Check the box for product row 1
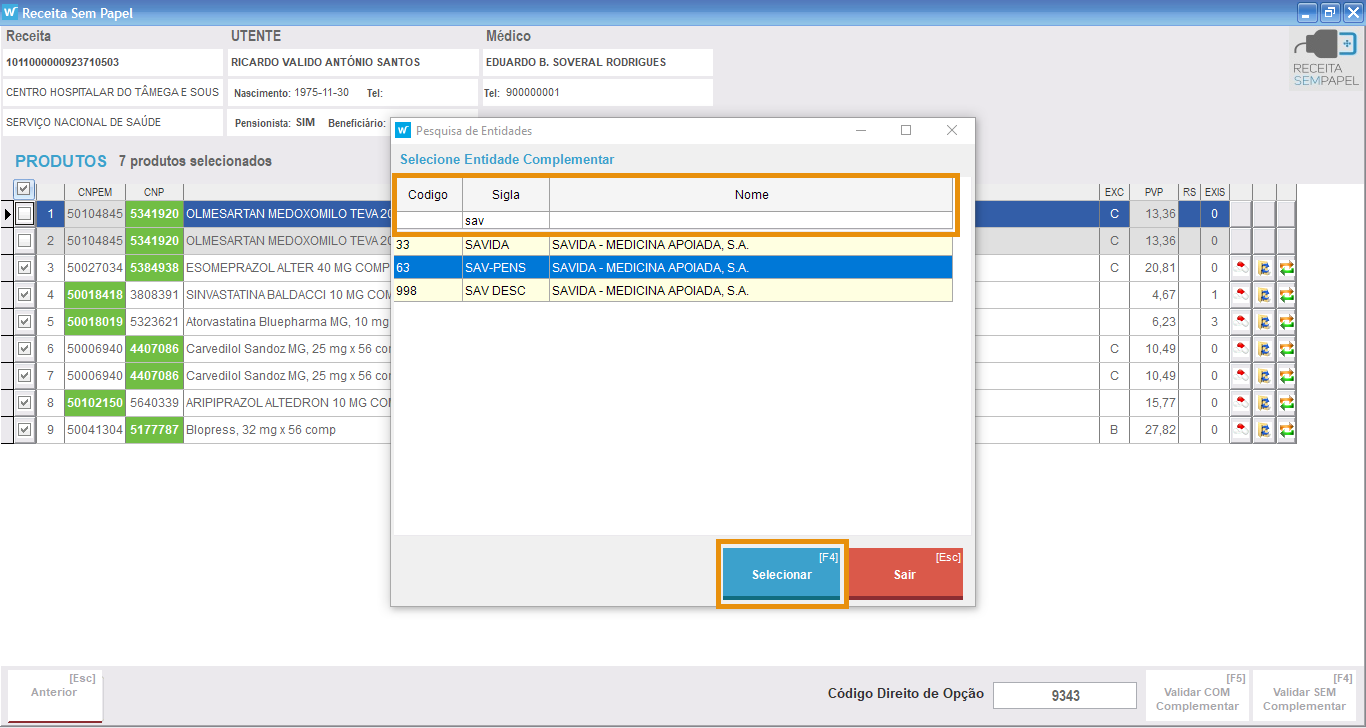The width and height of the screenshot is (1366, 728). [24, 214]
